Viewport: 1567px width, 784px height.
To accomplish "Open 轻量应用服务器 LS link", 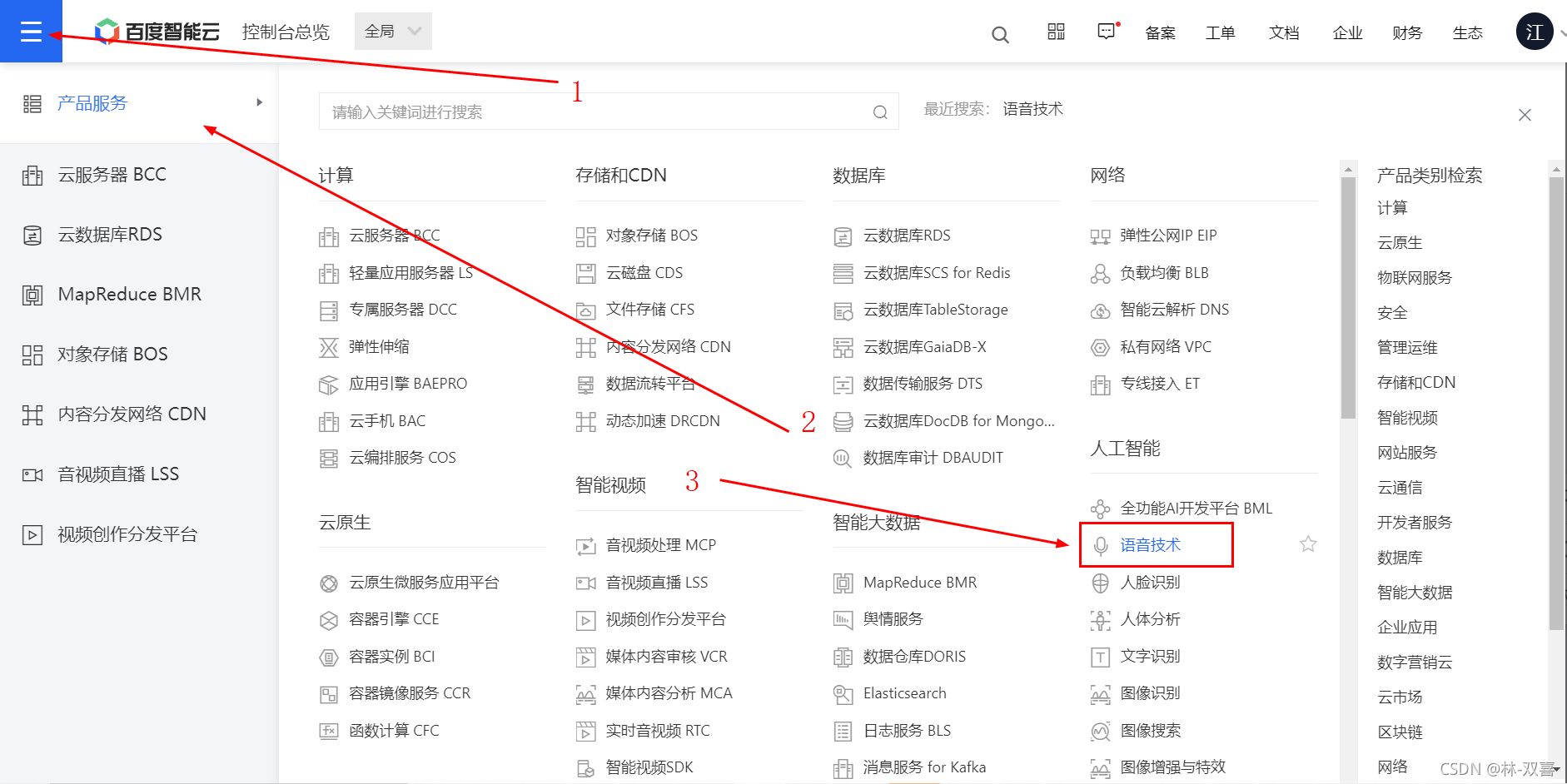I will [410, 273].
